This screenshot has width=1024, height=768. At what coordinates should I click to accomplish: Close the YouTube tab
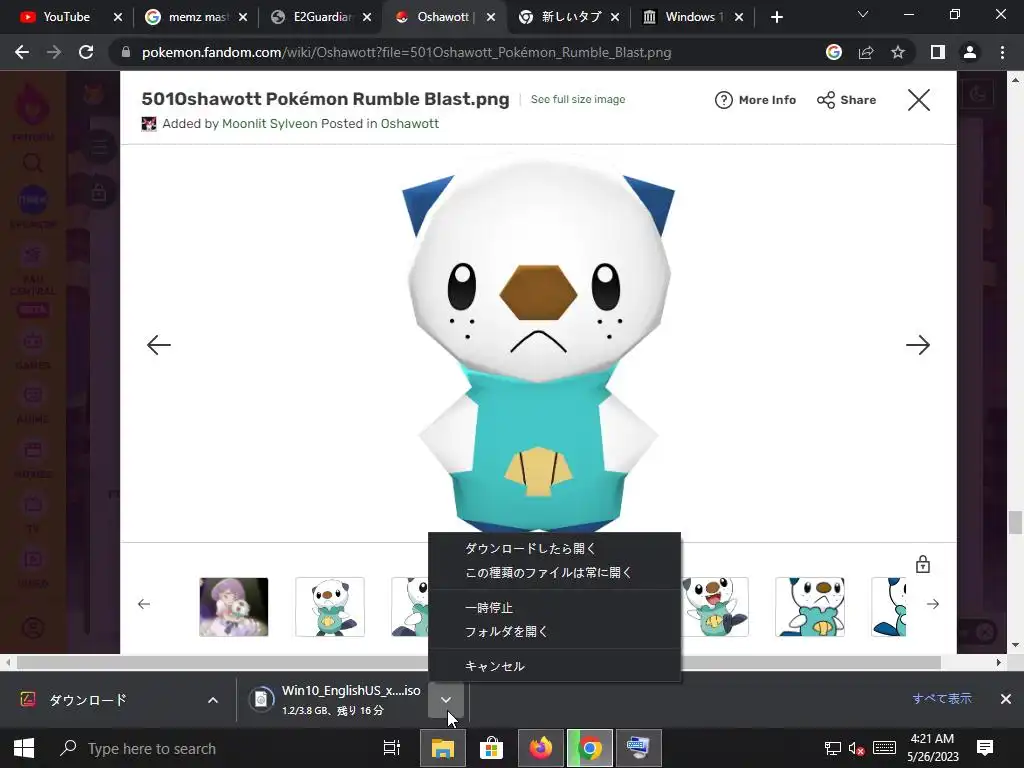(118, 17)
